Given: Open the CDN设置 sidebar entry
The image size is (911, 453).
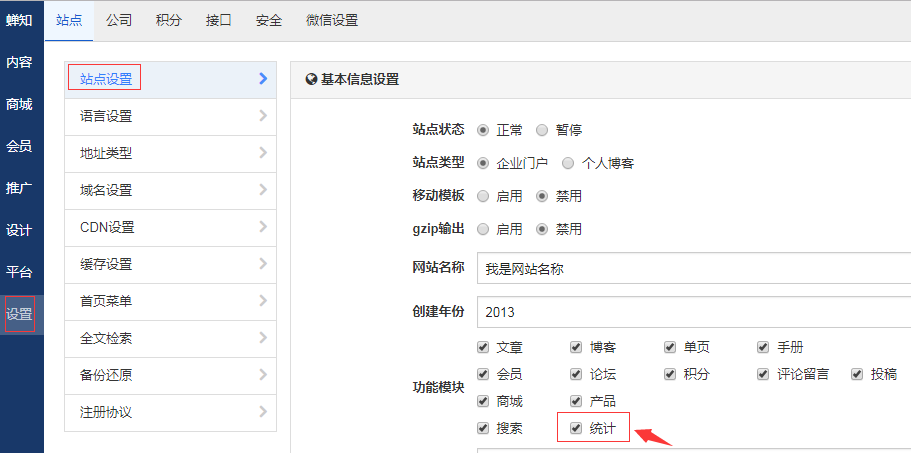Looking at the screenshot, I should pos(170,228).
